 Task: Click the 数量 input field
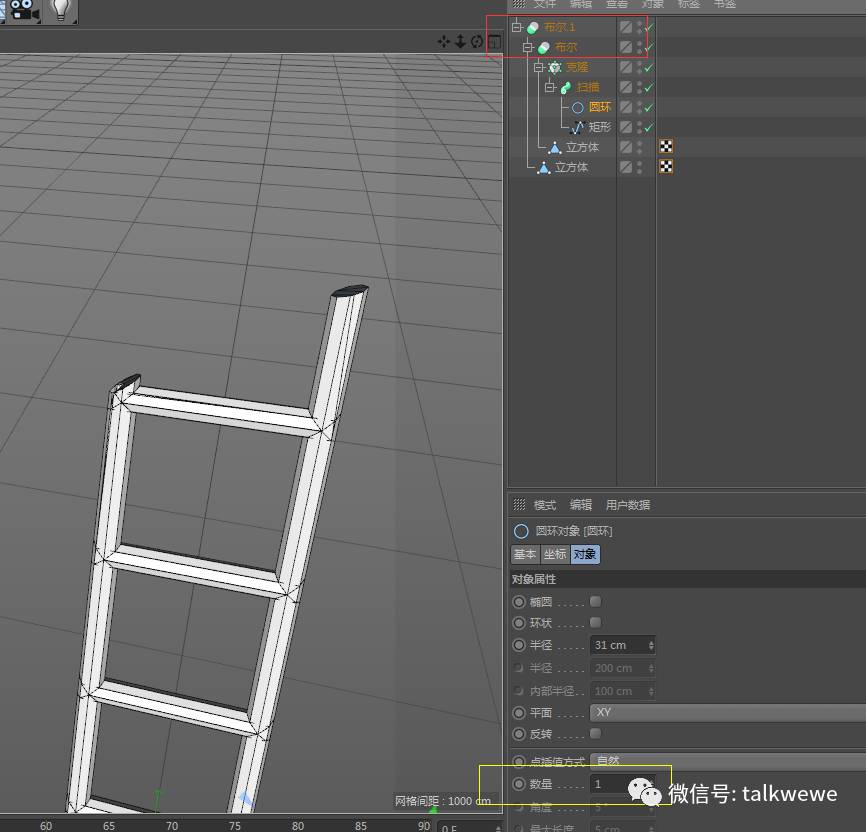pos(622,784)
